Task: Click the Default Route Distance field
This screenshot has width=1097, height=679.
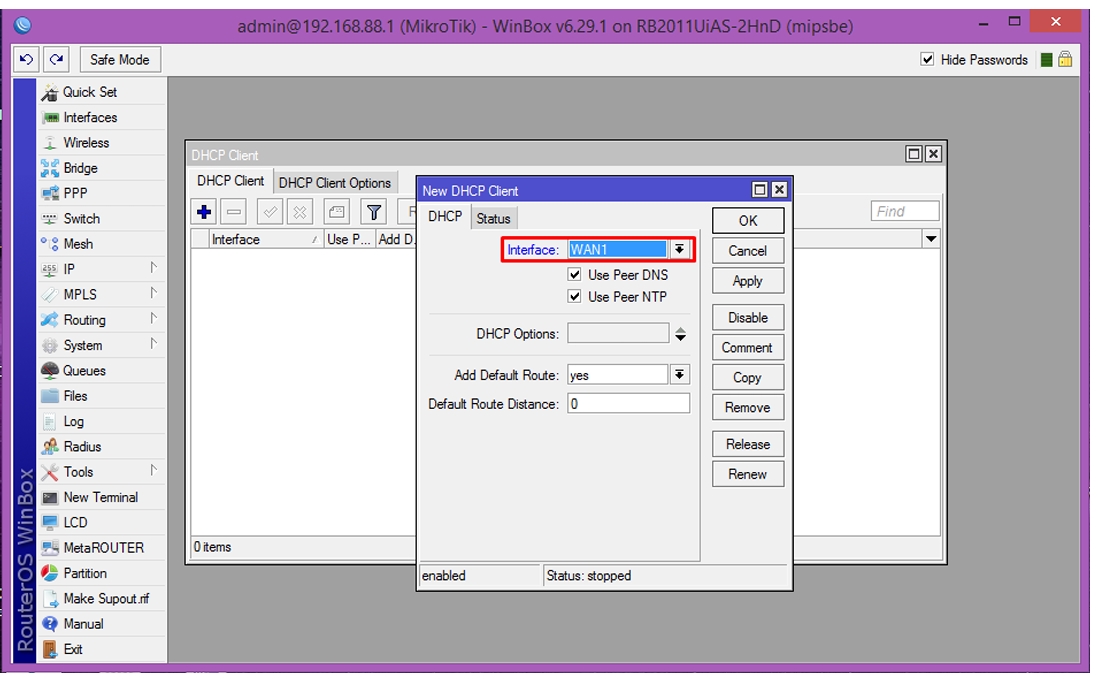Action: pyautogui.click(x=628, y=403)
